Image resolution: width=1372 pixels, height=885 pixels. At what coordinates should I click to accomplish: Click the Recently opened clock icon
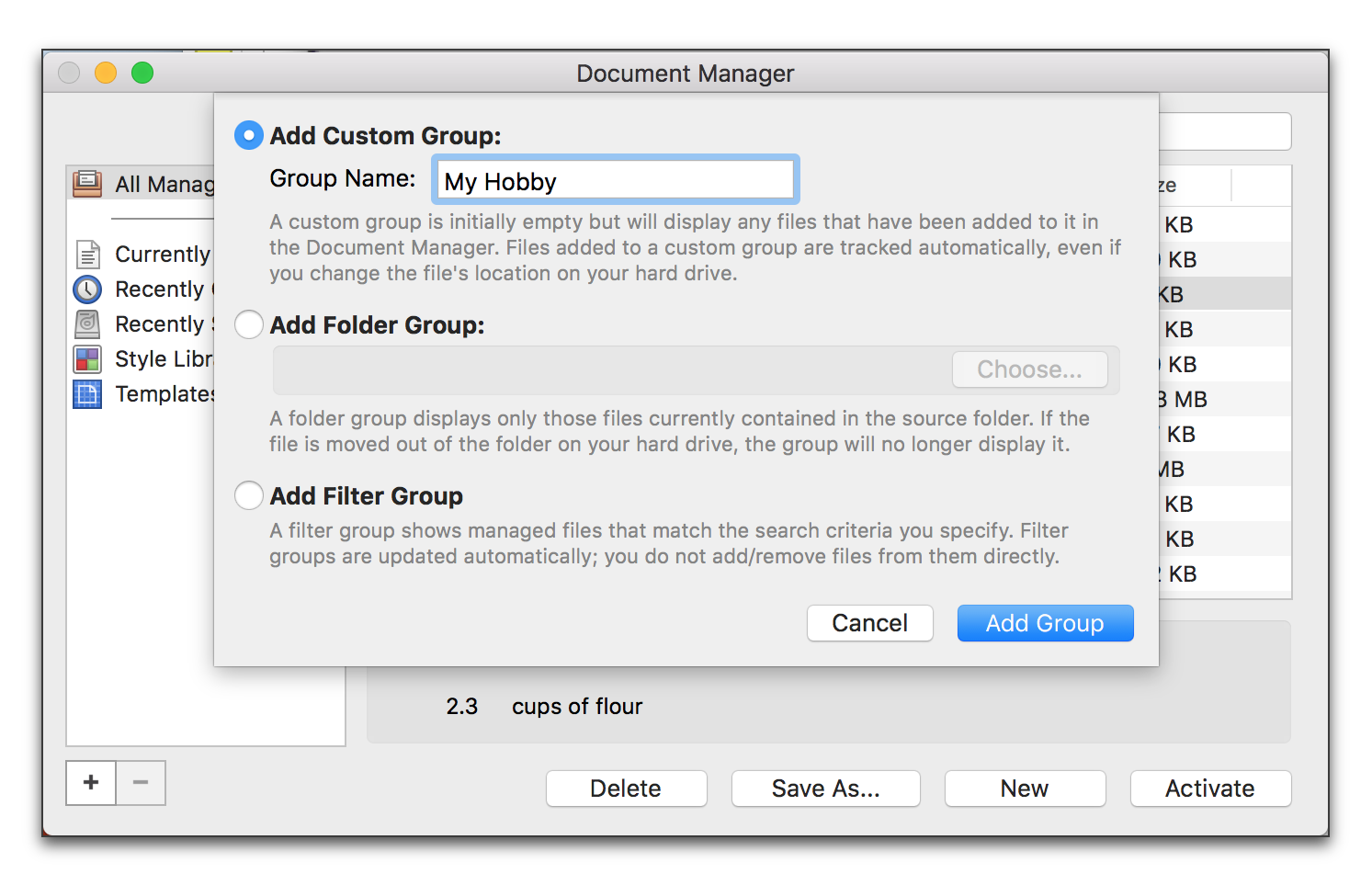coord(87,289)
